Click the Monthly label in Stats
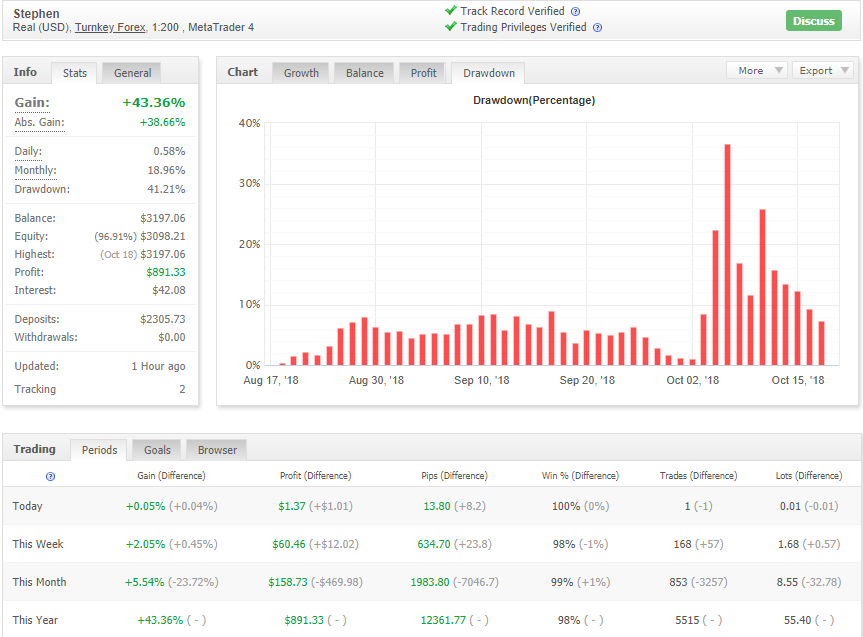This screenshot has height=637, width=863. [35, 171]
